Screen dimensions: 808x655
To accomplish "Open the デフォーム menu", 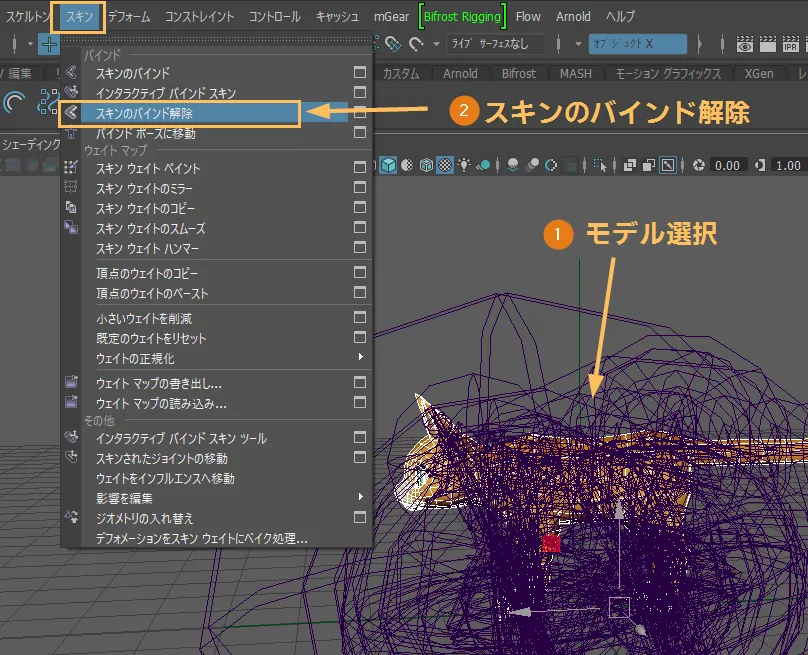I will point(129,17).
